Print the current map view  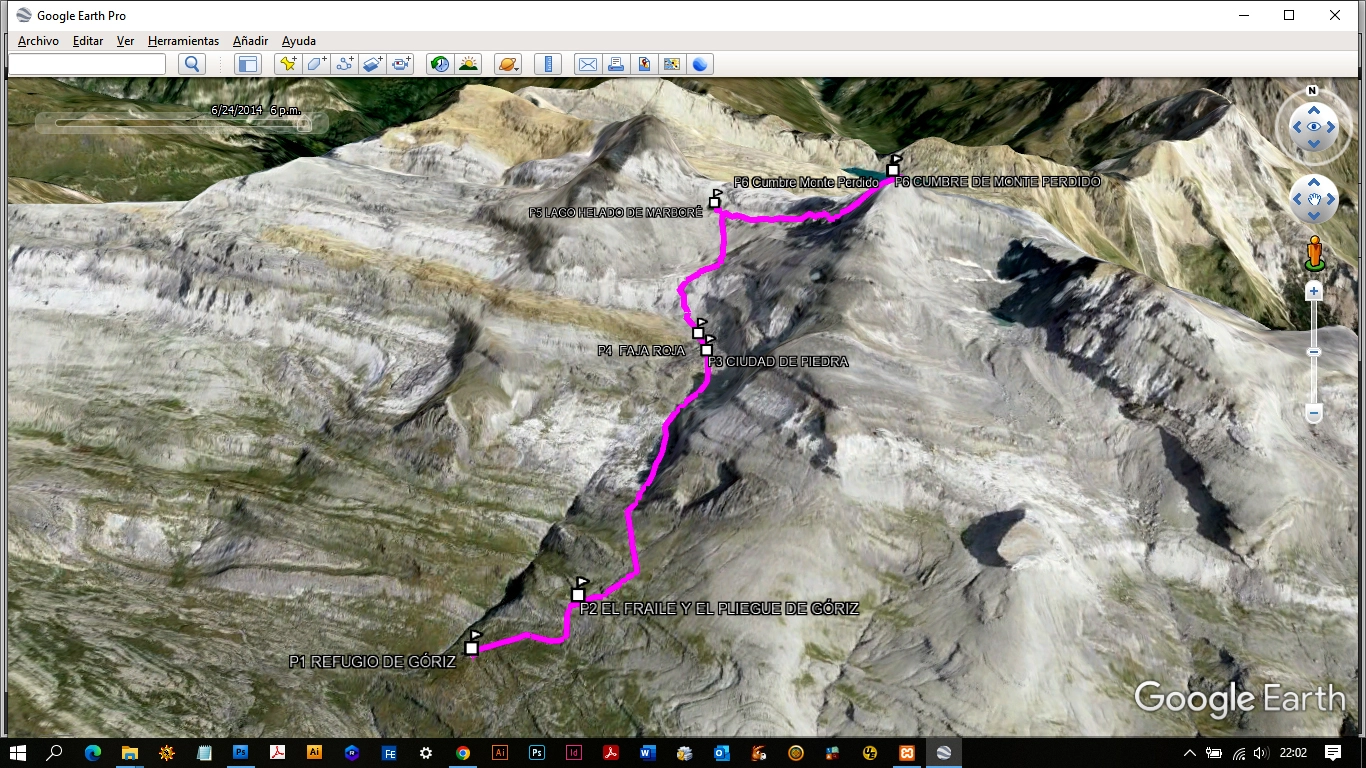click(x=615, y=63)
